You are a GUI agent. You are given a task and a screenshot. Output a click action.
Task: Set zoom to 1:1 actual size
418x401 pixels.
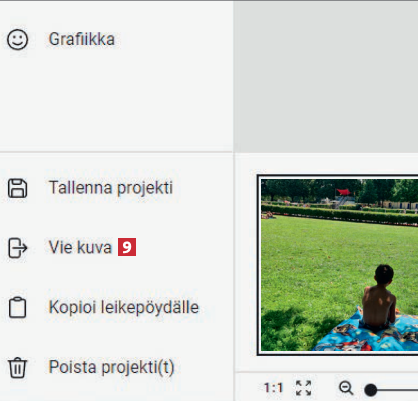(x=273, y=388)
